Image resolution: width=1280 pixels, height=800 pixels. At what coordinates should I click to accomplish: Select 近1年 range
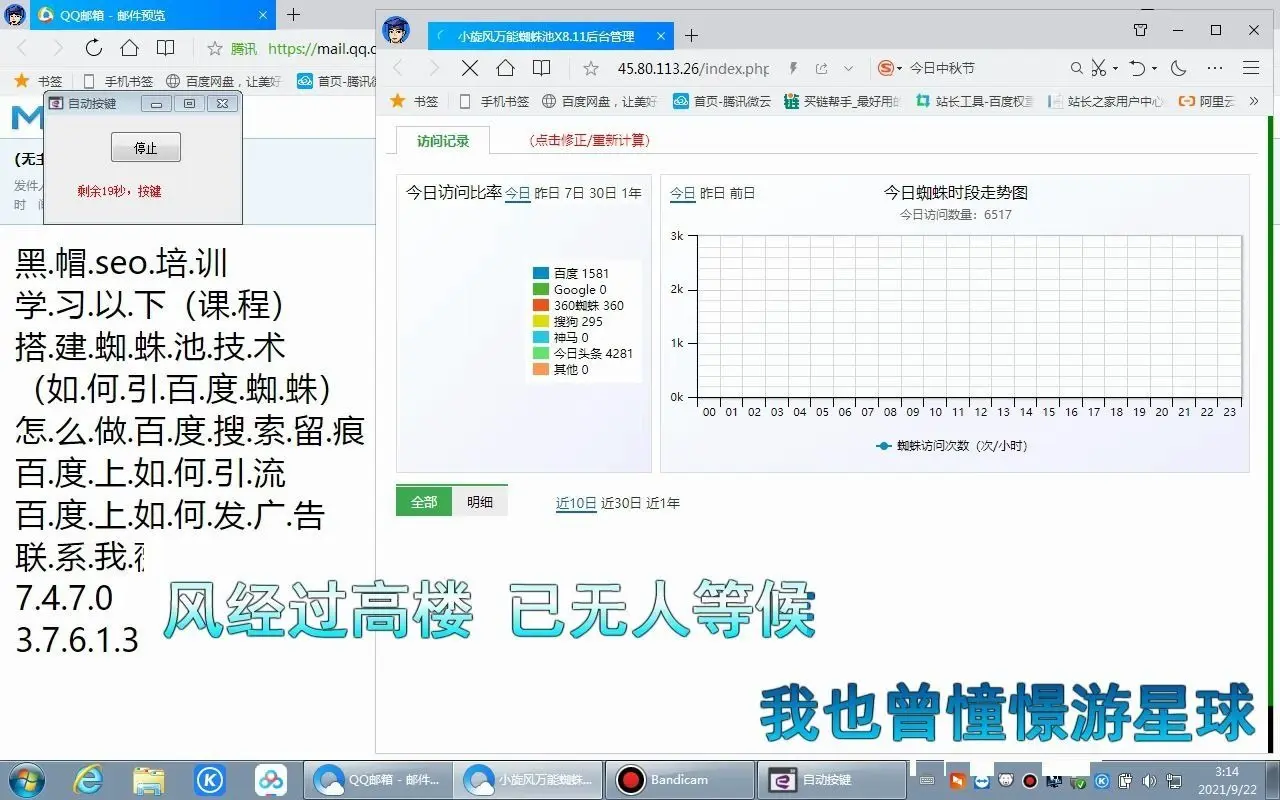coord(663,503)
